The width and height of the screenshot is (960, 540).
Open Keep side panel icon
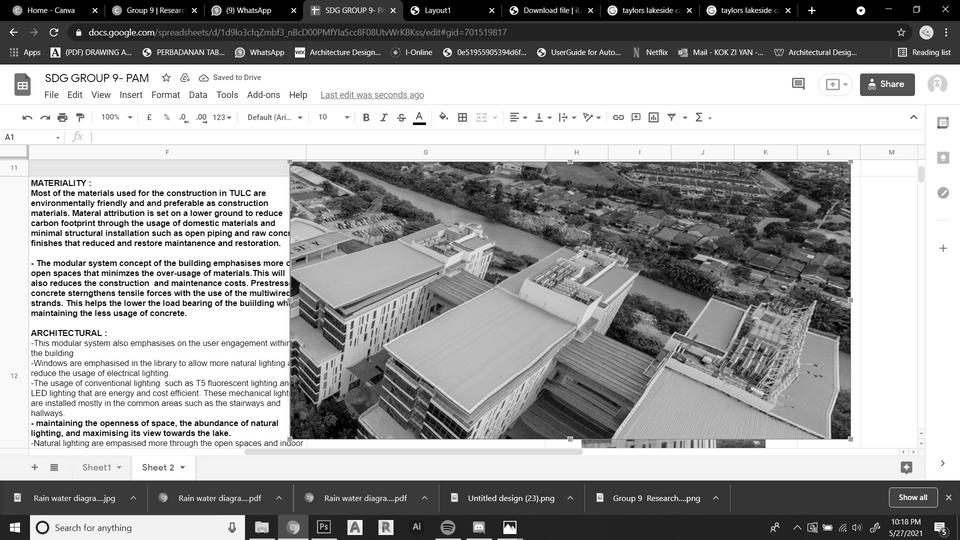click(x=943, y=158)
